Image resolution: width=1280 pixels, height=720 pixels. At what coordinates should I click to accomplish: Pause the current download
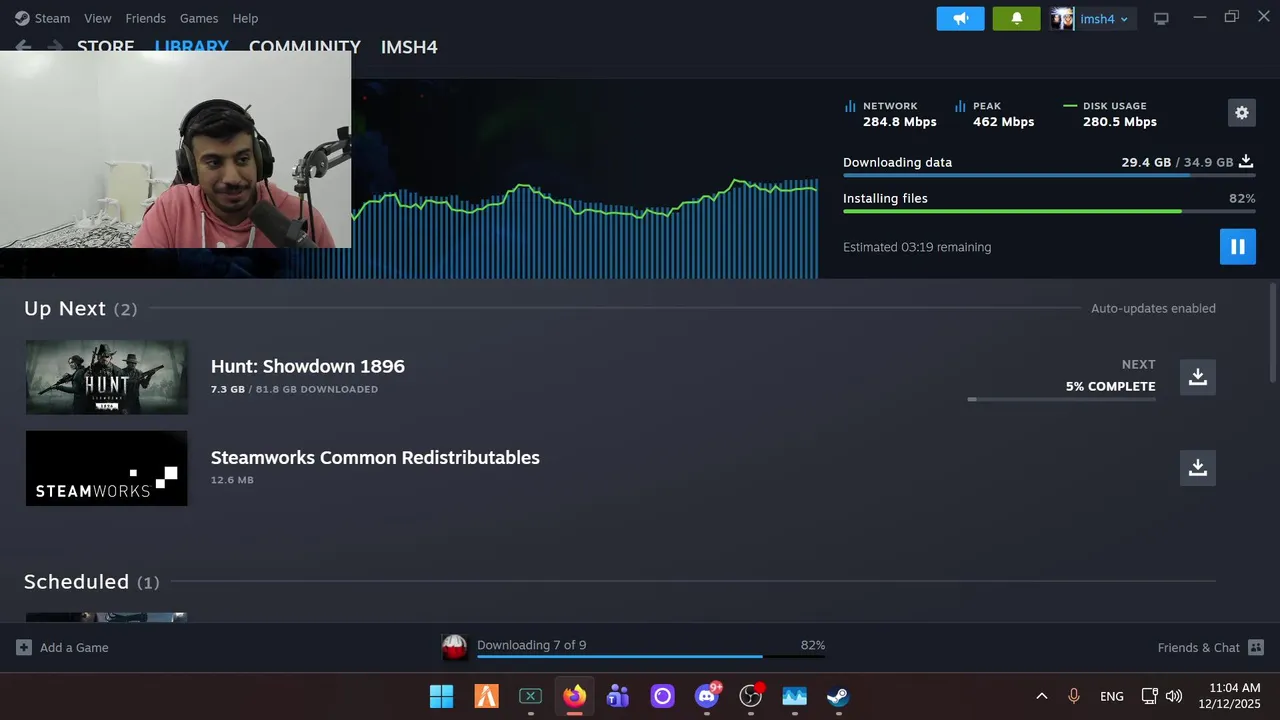(x=1238, y=247)
